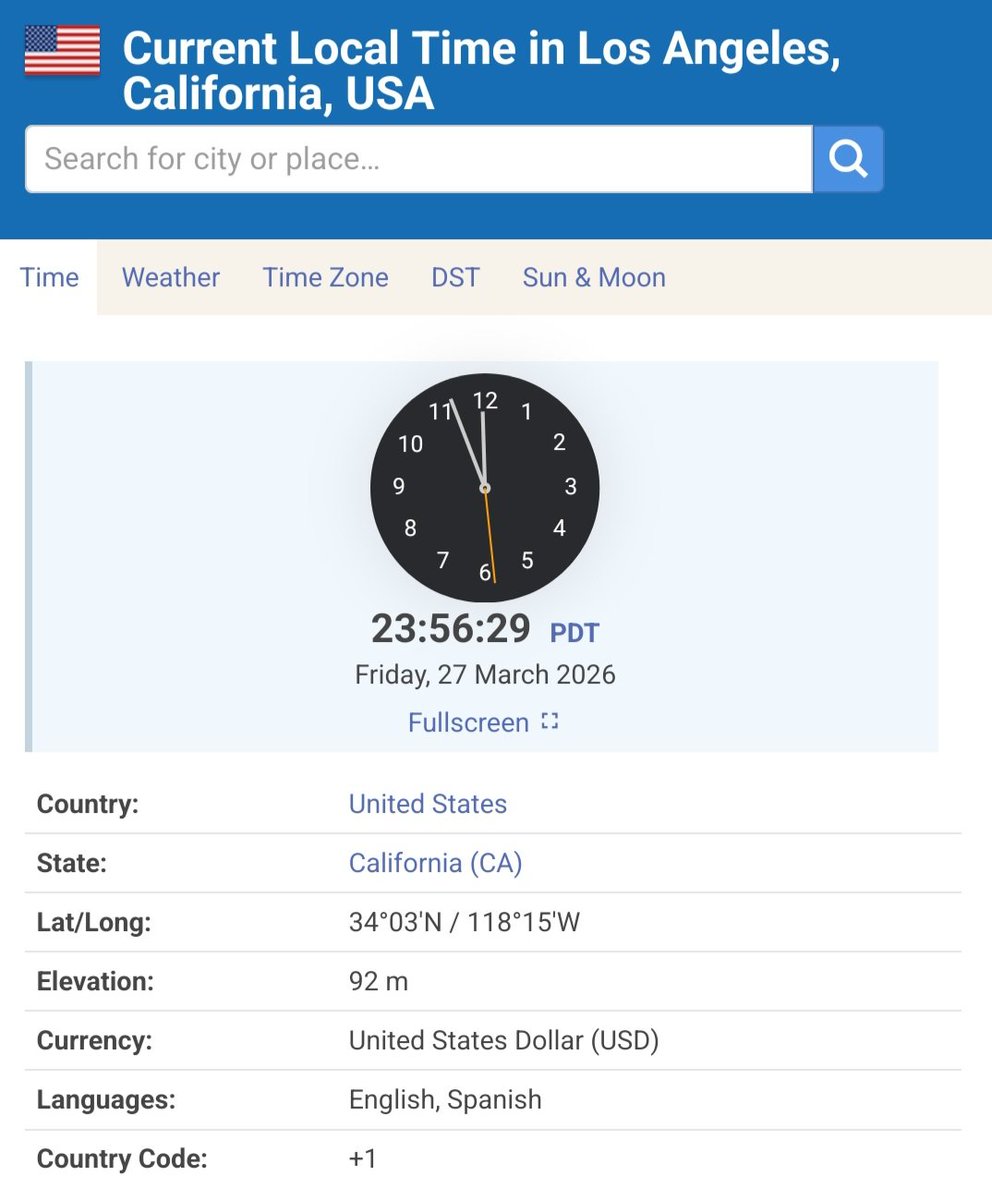This screenshot has height=1200, width=992.
Task: Click the English, Spanish languages value
Action: tap(445, 1099)
